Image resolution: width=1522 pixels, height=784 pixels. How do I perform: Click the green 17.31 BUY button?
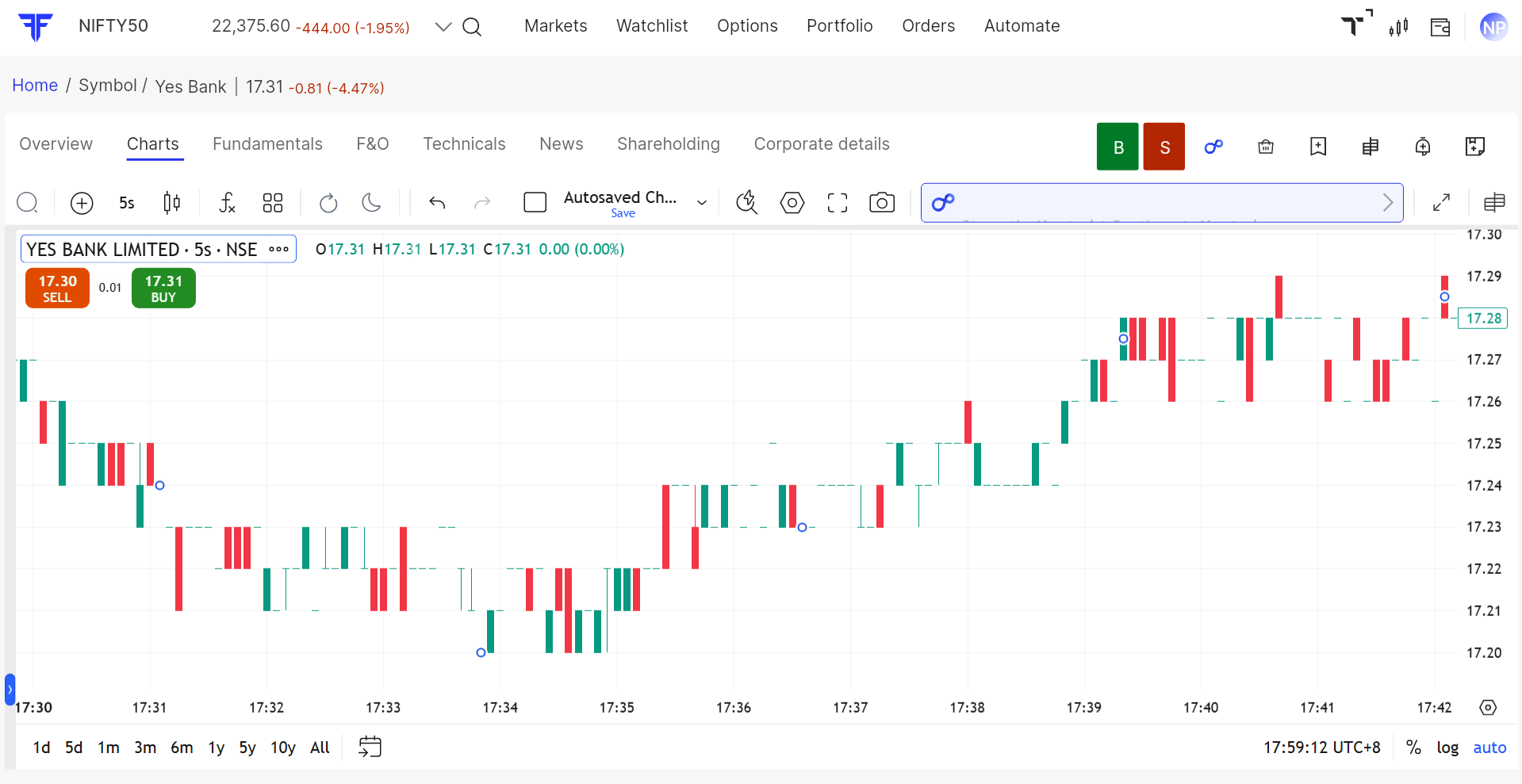(x=163, y=289)
